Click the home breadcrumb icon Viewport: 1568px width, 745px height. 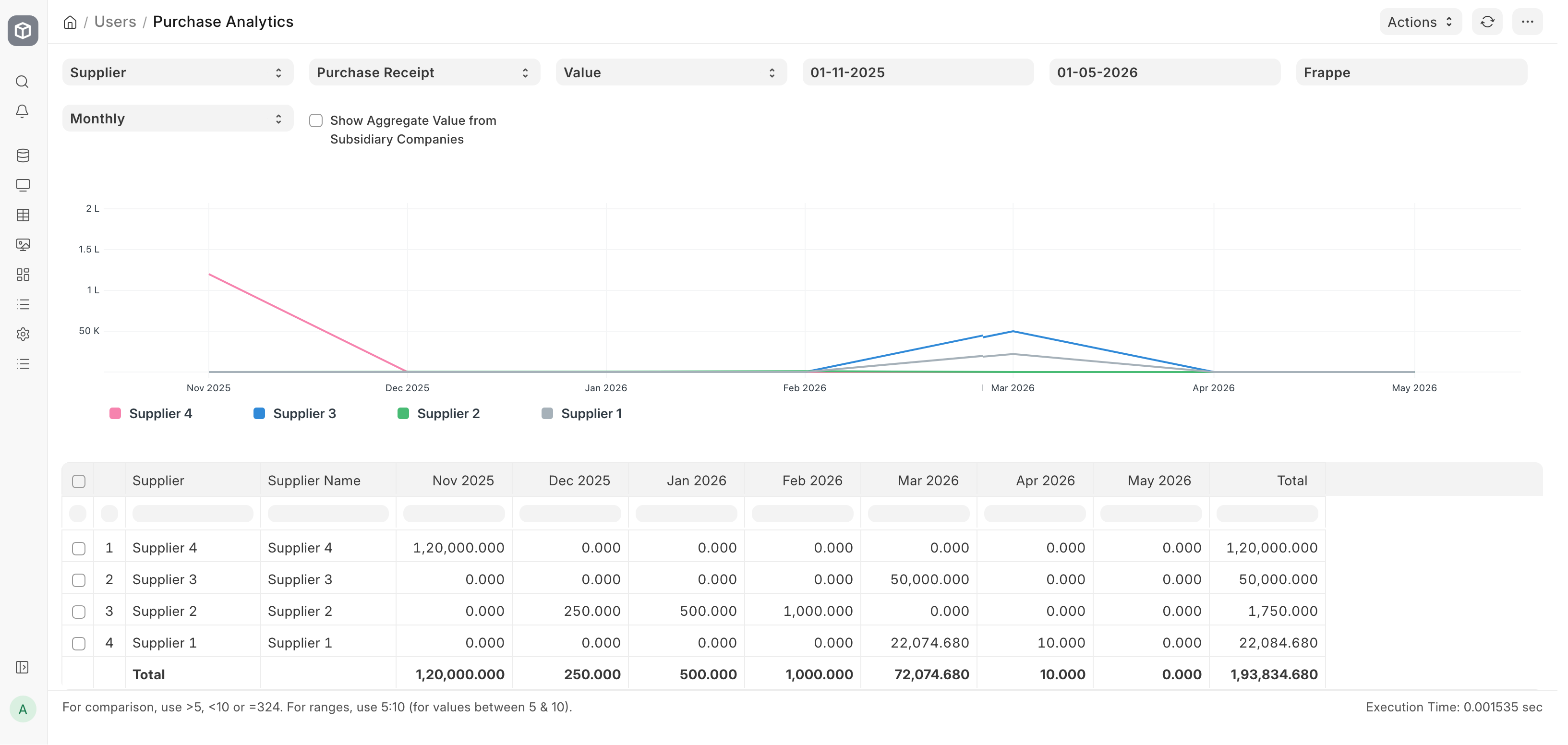(70, 22)
